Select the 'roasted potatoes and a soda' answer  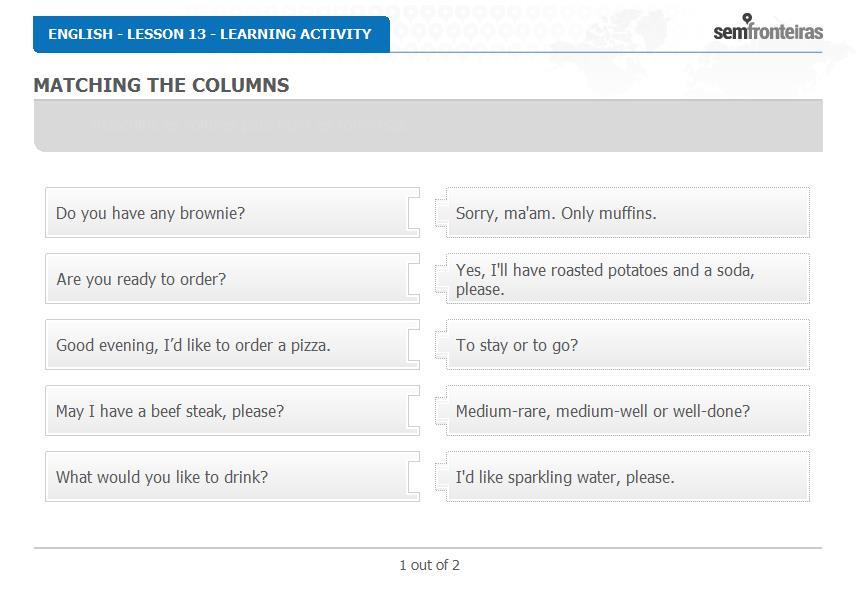pyautogui.click(x=627, y=279)
